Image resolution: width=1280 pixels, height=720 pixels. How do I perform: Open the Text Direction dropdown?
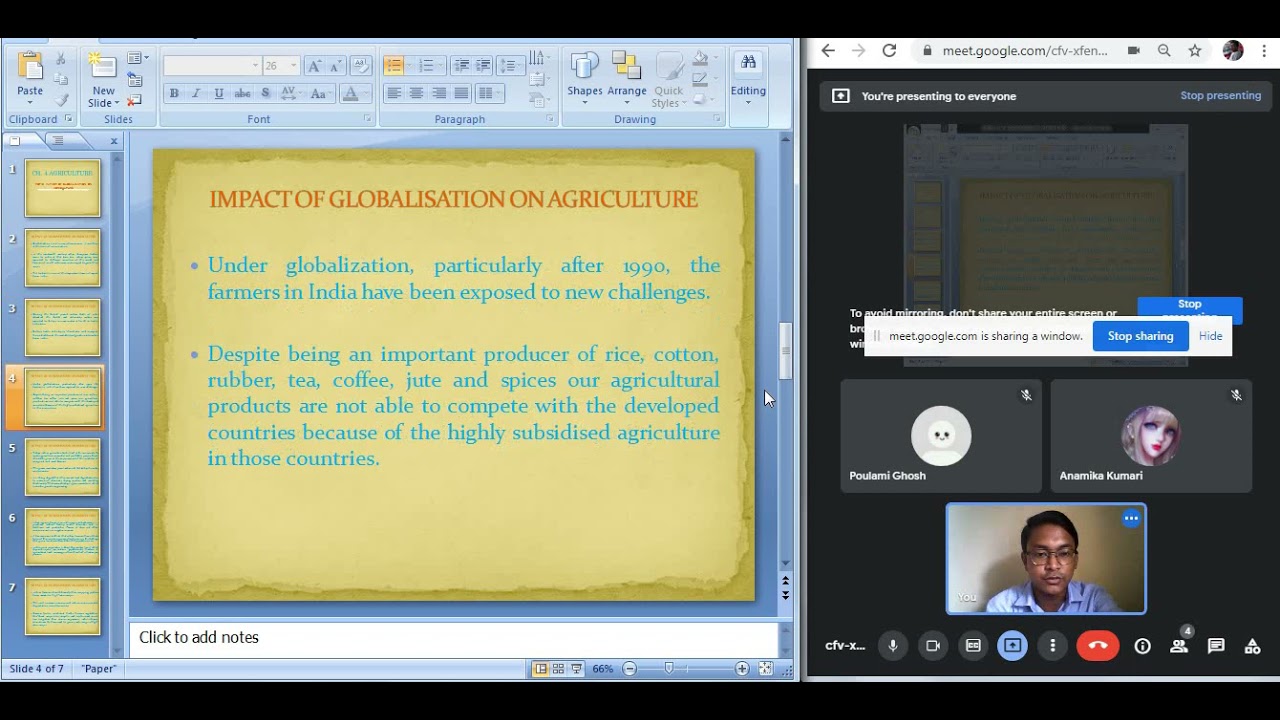[x=540, y=59]
